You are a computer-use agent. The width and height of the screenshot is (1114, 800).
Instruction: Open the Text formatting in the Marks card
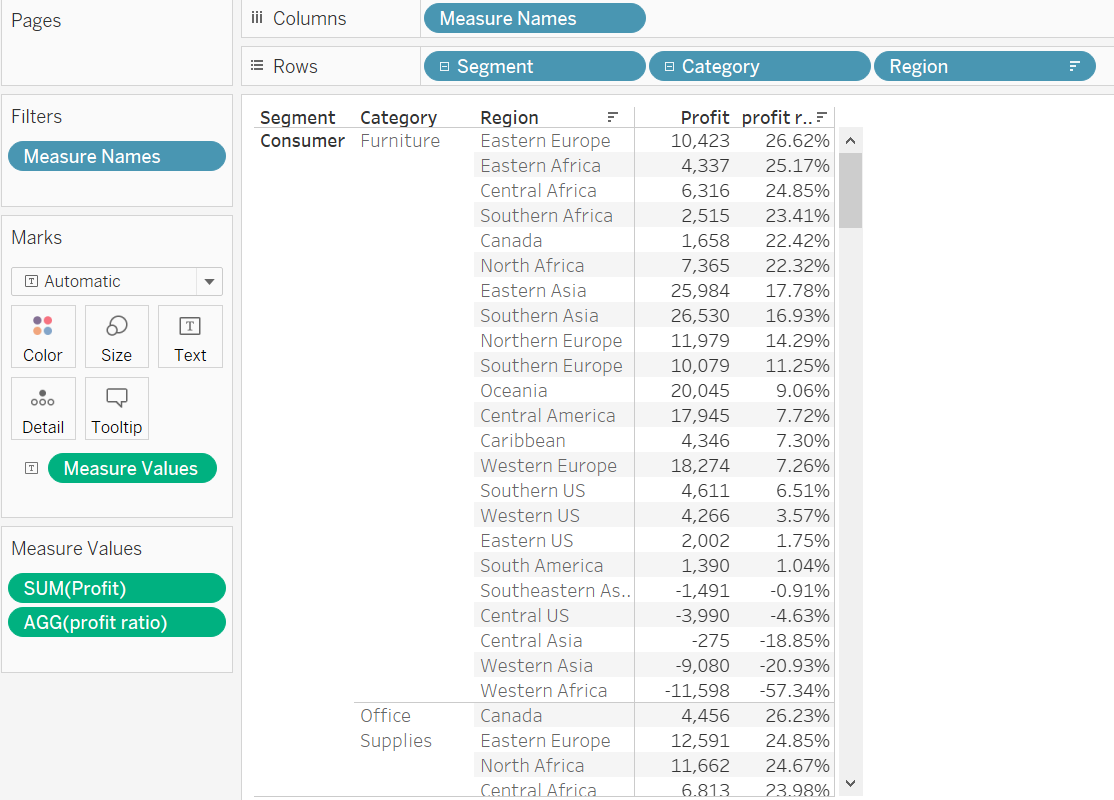tap(190, 337)
